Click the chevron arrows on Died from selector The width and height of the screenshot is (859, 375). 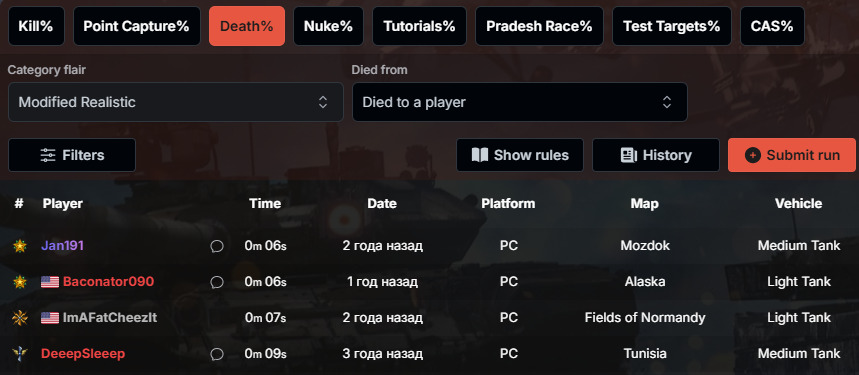[x=667, y=102]
